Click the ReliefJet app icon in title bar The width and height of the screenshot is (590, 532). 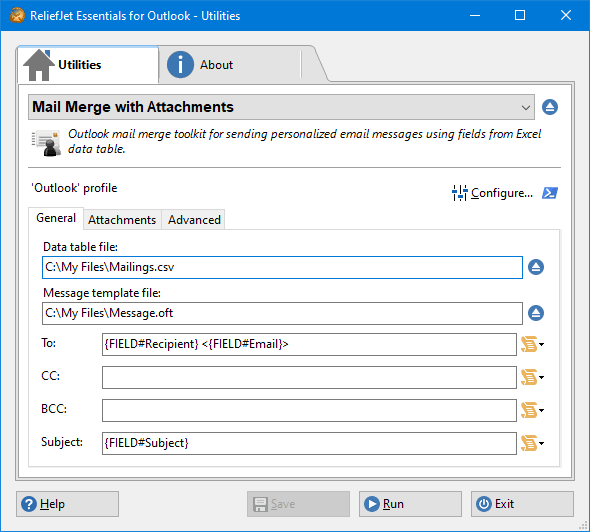17,16
